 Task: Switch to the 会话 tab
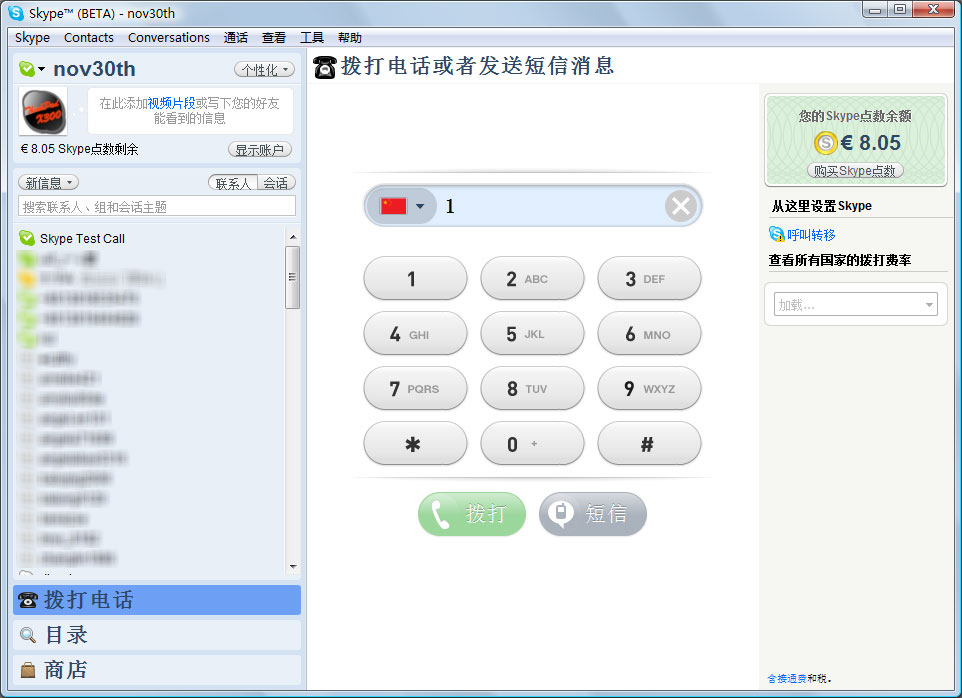click(x=276, y=183)
